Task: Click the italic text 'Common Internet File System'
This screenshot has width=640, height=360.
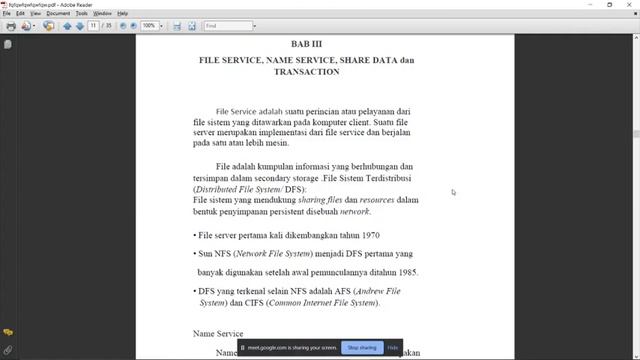Action: [x=322, y=303]
